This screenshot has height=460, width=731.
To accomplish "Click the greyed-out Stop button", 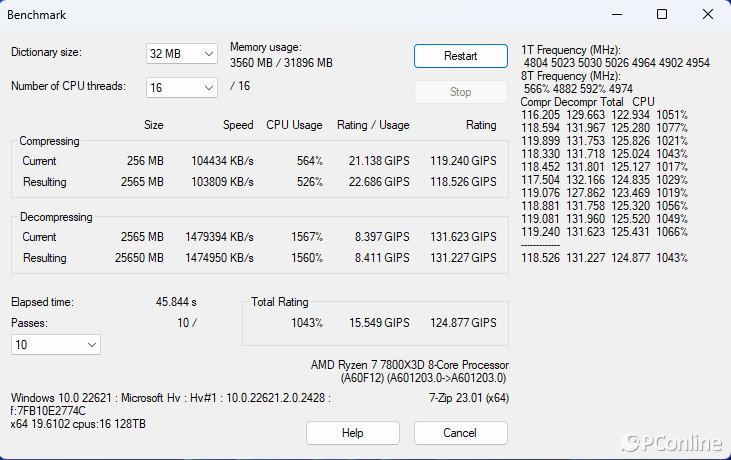I will tap(461, 92).
